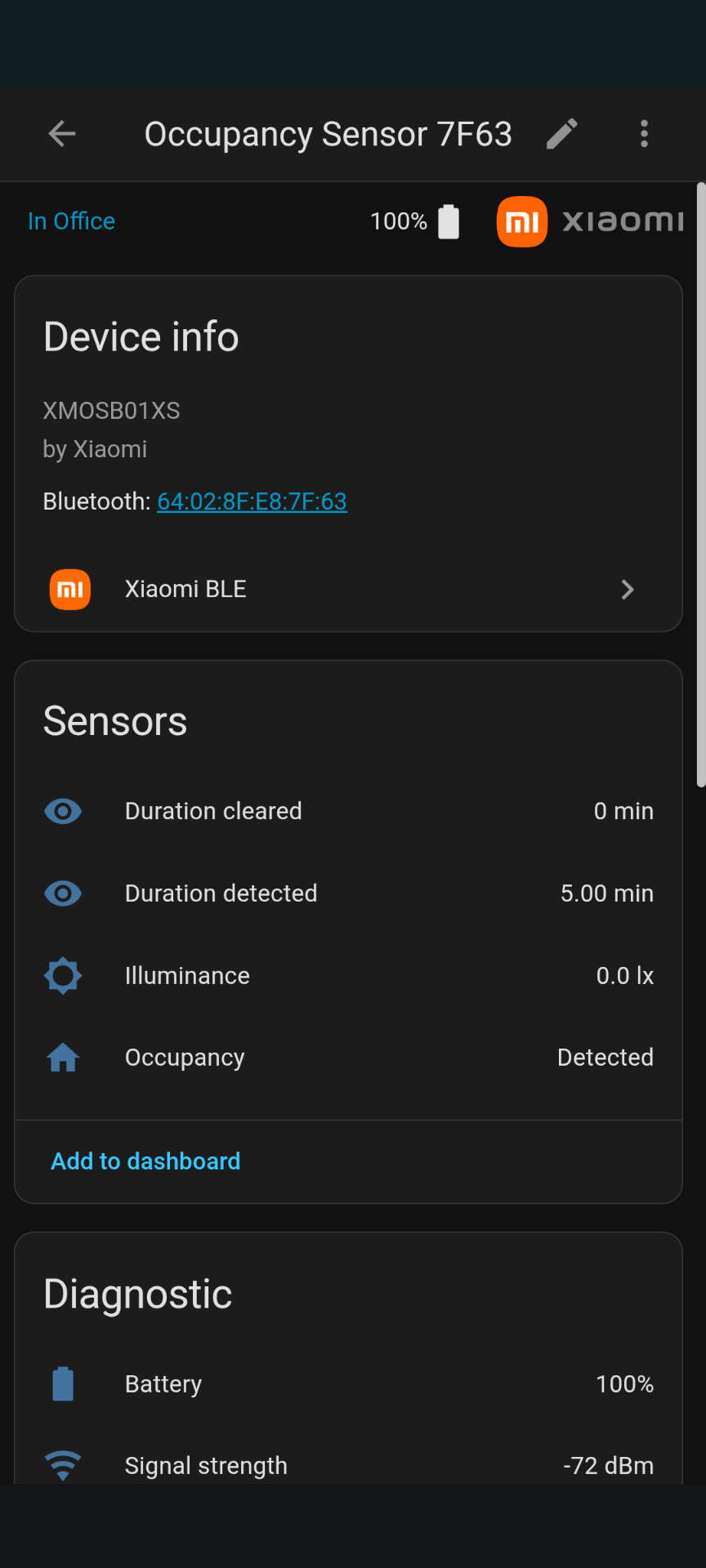Click the Diagnostic Battery icon
706x1568 pixels.
point(63,1384)
